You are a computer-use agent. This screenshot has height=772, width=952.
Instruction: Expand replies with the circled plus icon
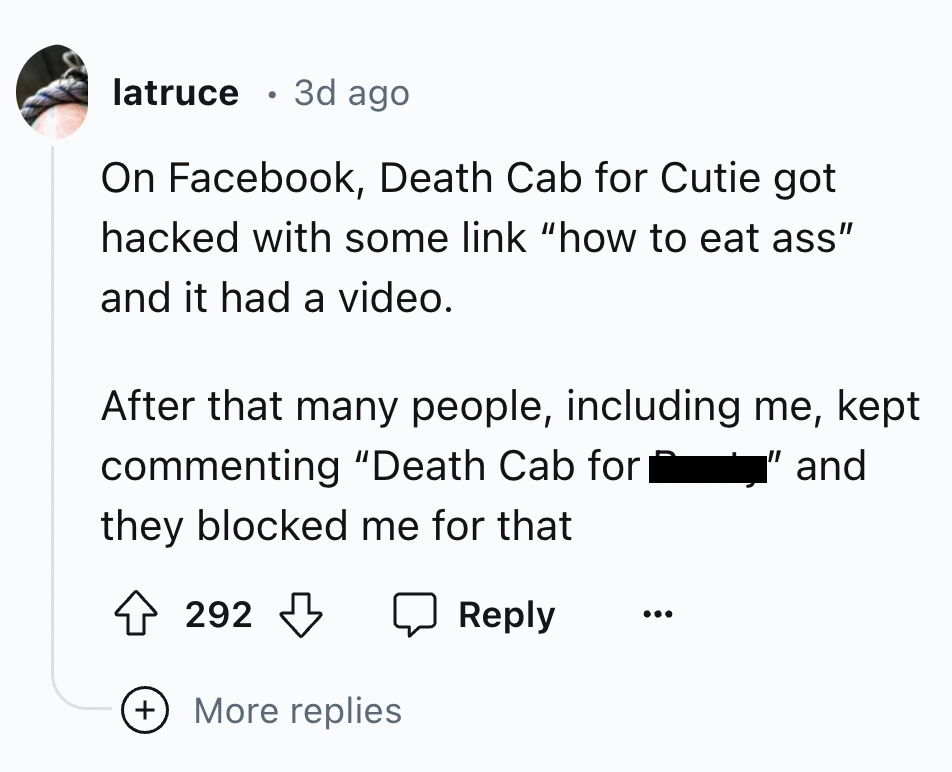pos(144,711)
